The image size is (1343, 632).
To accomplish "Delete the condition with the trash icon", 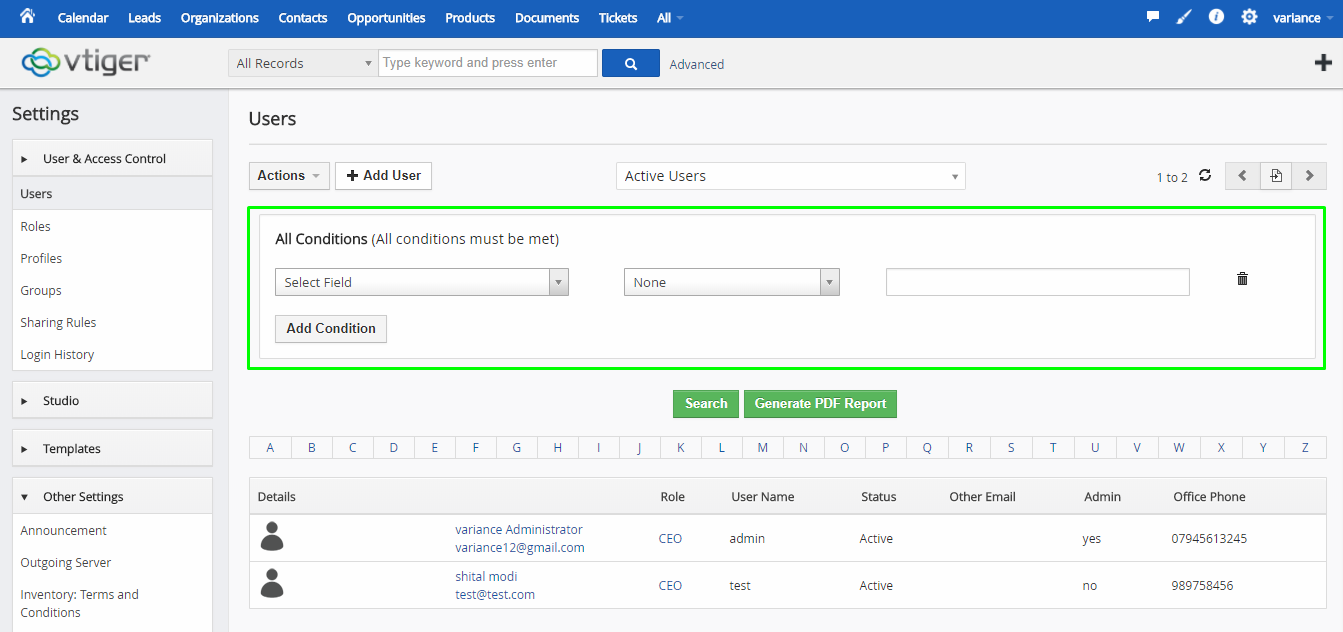I will pos(1242,279).
